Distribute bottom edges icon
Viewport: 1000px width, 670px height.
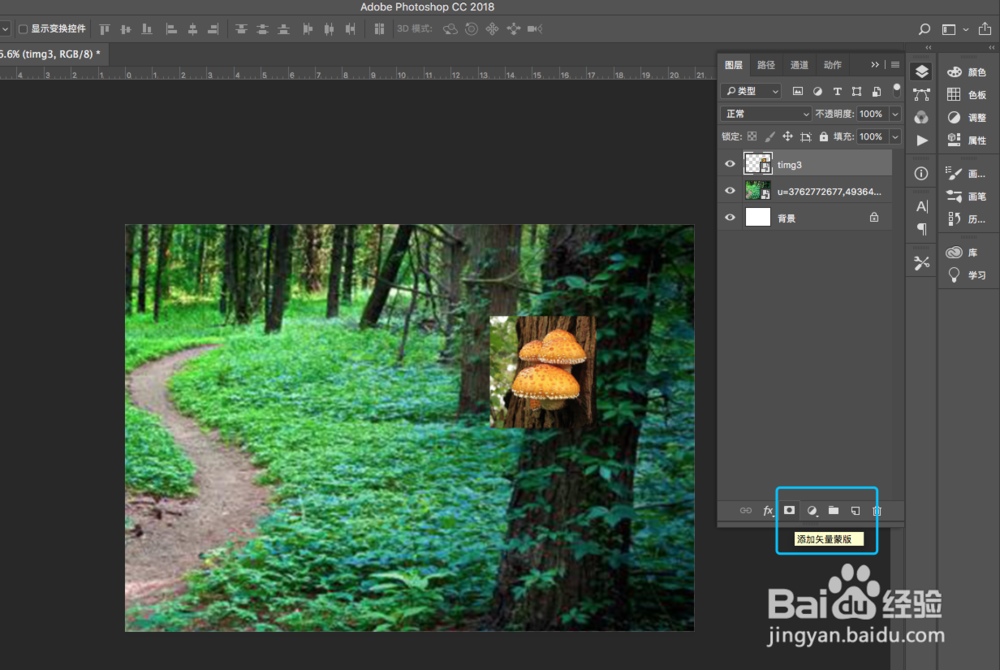pos(284,29)
